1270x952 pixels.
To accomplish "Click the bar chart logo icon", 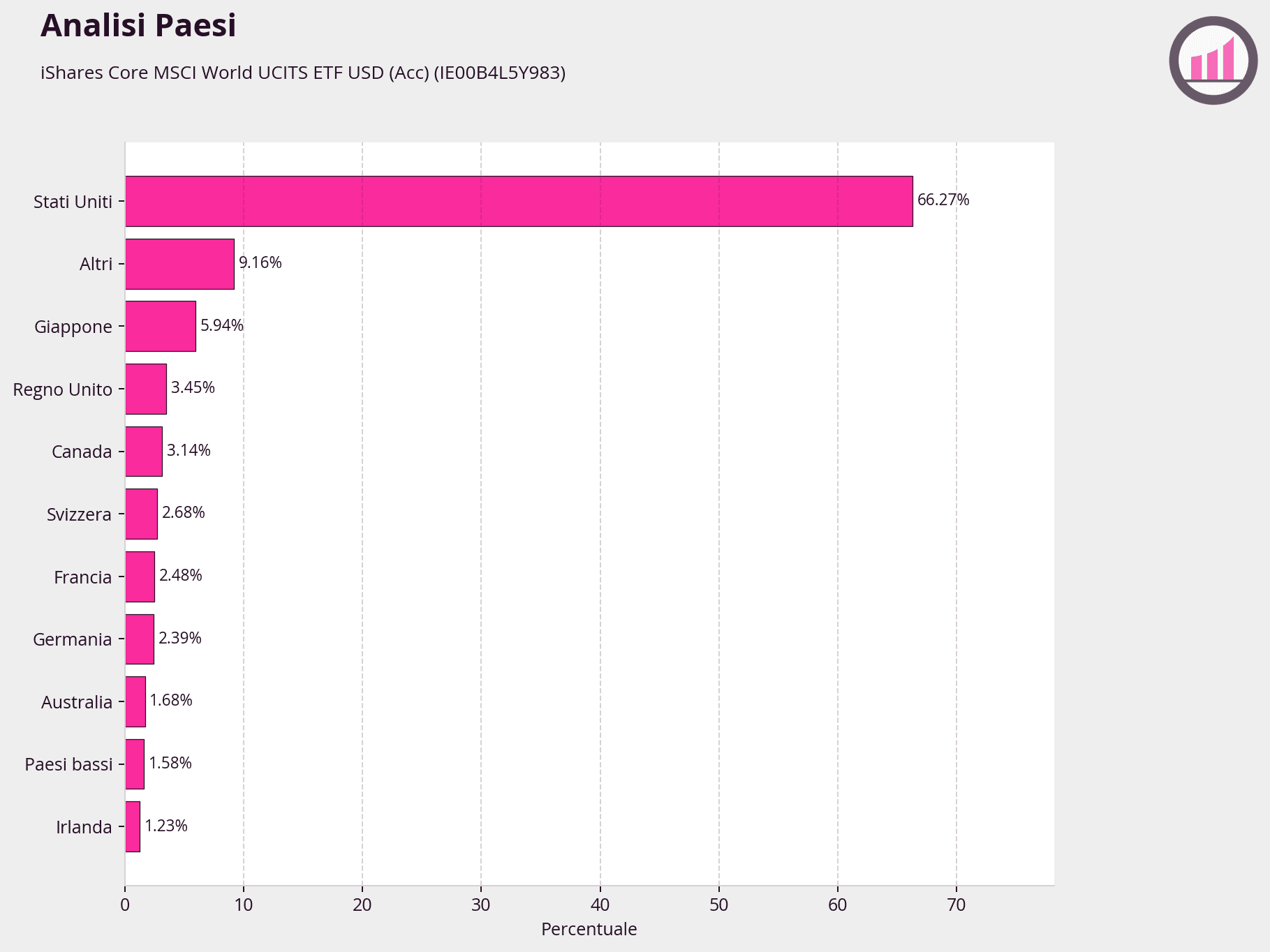I will tap(1213, 61).
